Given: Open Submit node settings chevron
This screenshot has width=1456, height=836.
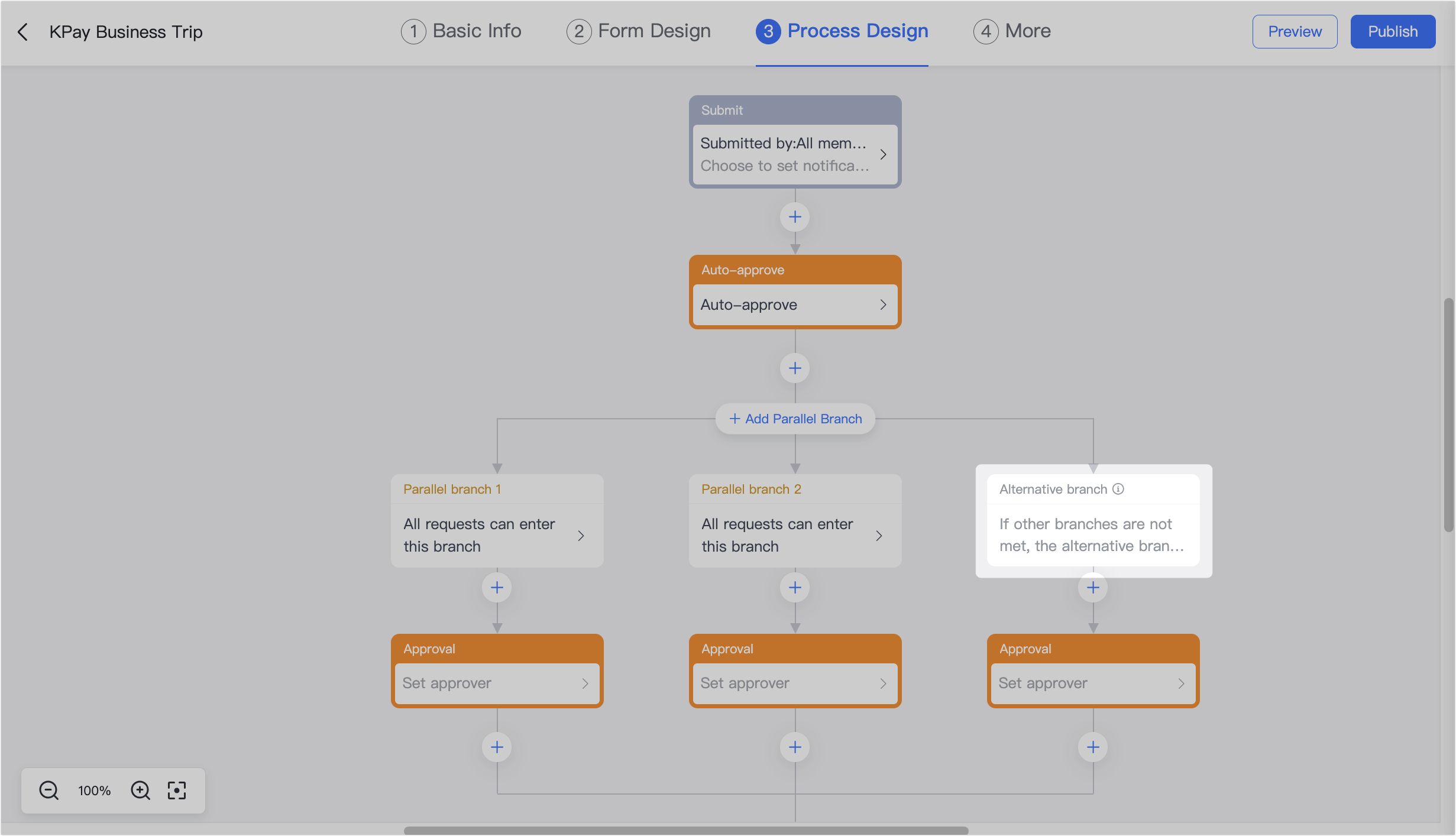Looking at the screenshot, I should (x=883, y=154).
